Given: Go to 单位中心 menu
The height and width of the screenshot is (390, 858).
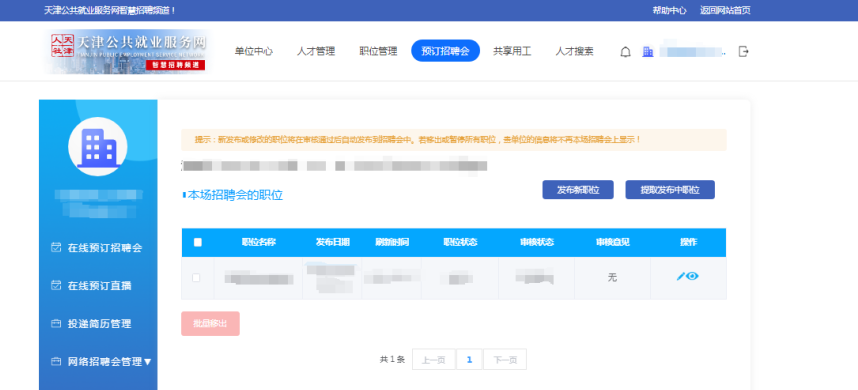Looking at the screenshot, I should [254, 51].
